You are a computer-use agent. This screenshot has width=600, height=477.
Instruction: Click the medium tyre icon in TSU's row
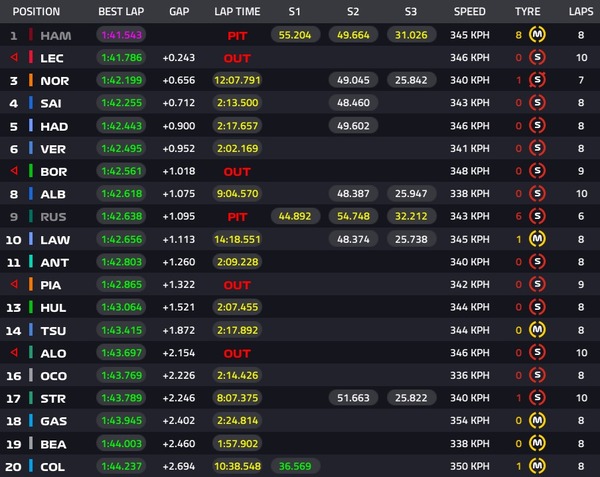pyautogui.click(x=537, y=330)
